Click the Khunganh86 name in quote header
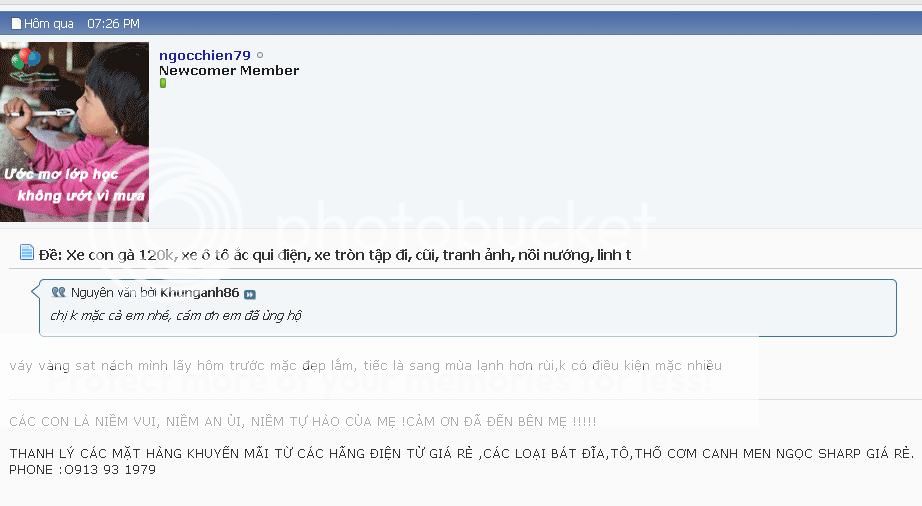This screenshot has height=506, width=922. (x=199, y=293)
